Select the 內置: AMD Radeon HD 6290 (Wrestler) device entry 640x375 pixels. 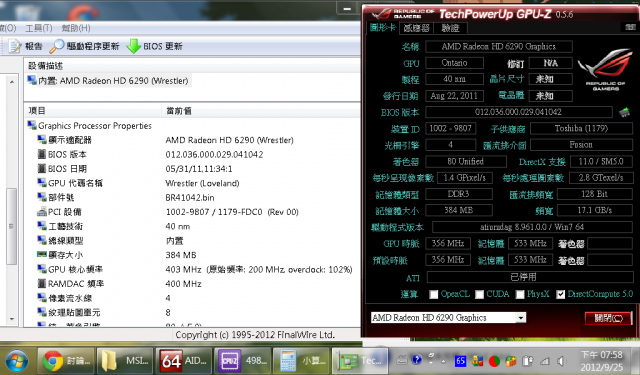pos(108,81)
